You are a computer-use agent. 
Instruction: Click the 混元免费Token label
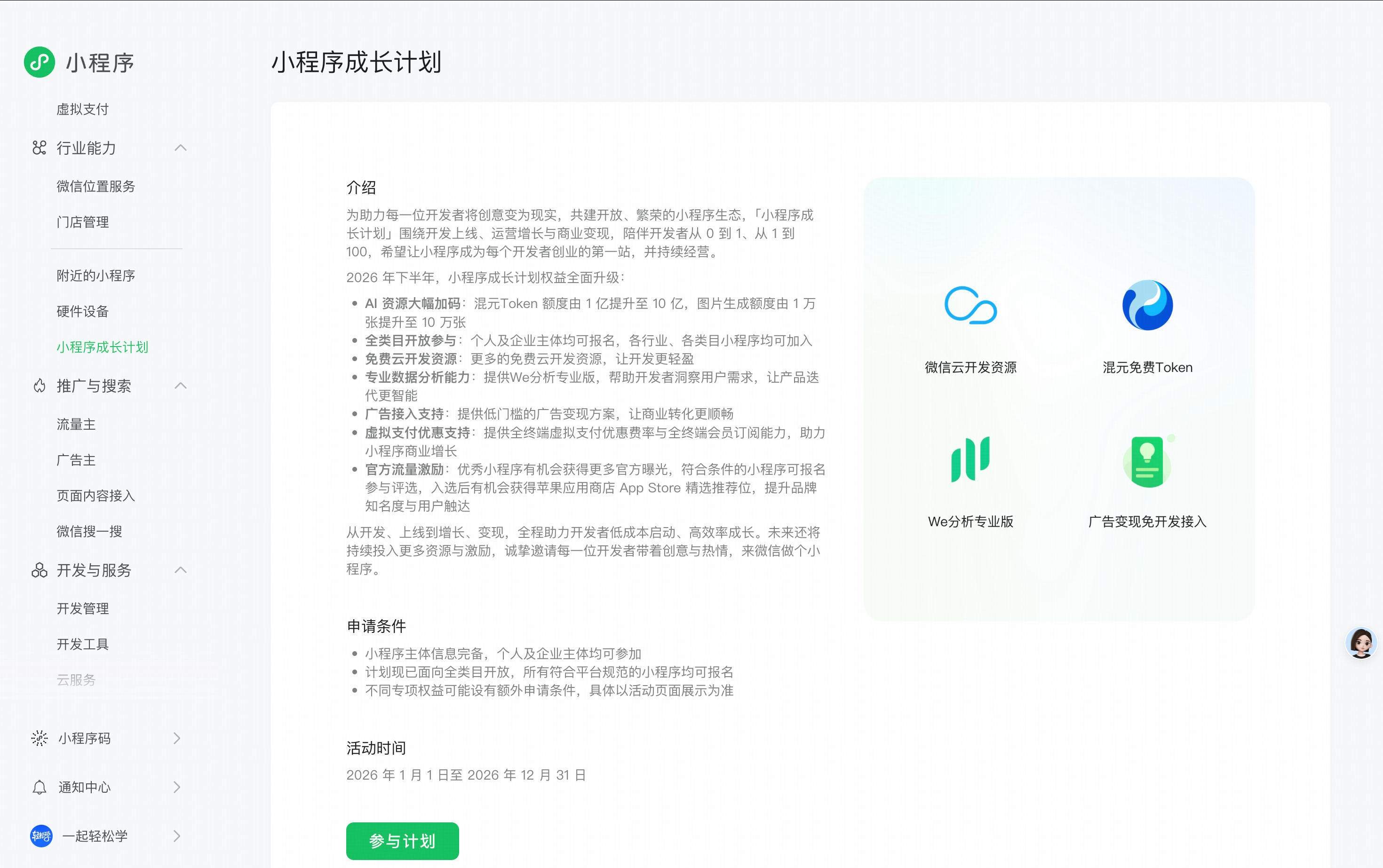[1147, 367]
